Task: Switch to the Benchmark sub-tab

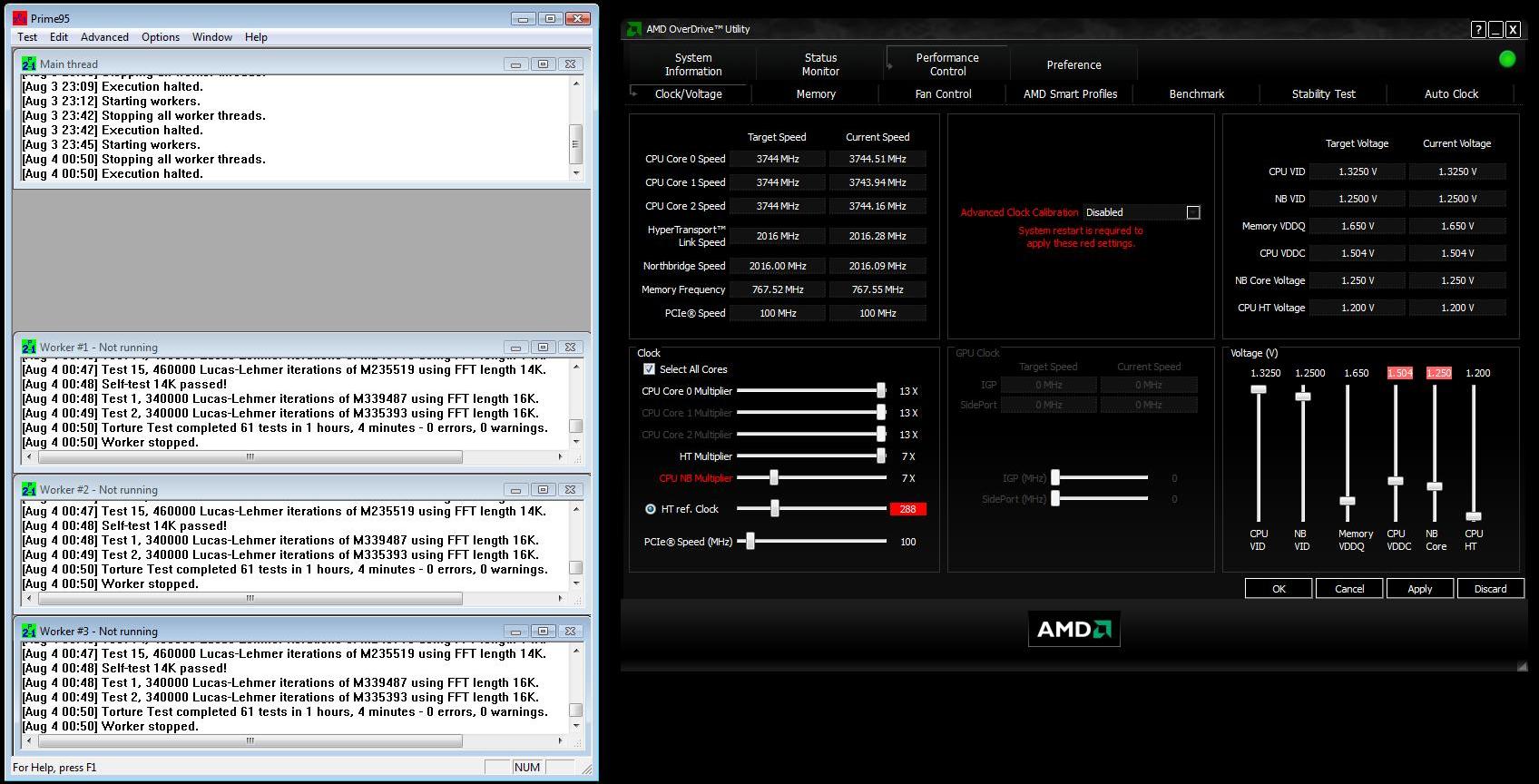Action: click(x=1197, y=93)
